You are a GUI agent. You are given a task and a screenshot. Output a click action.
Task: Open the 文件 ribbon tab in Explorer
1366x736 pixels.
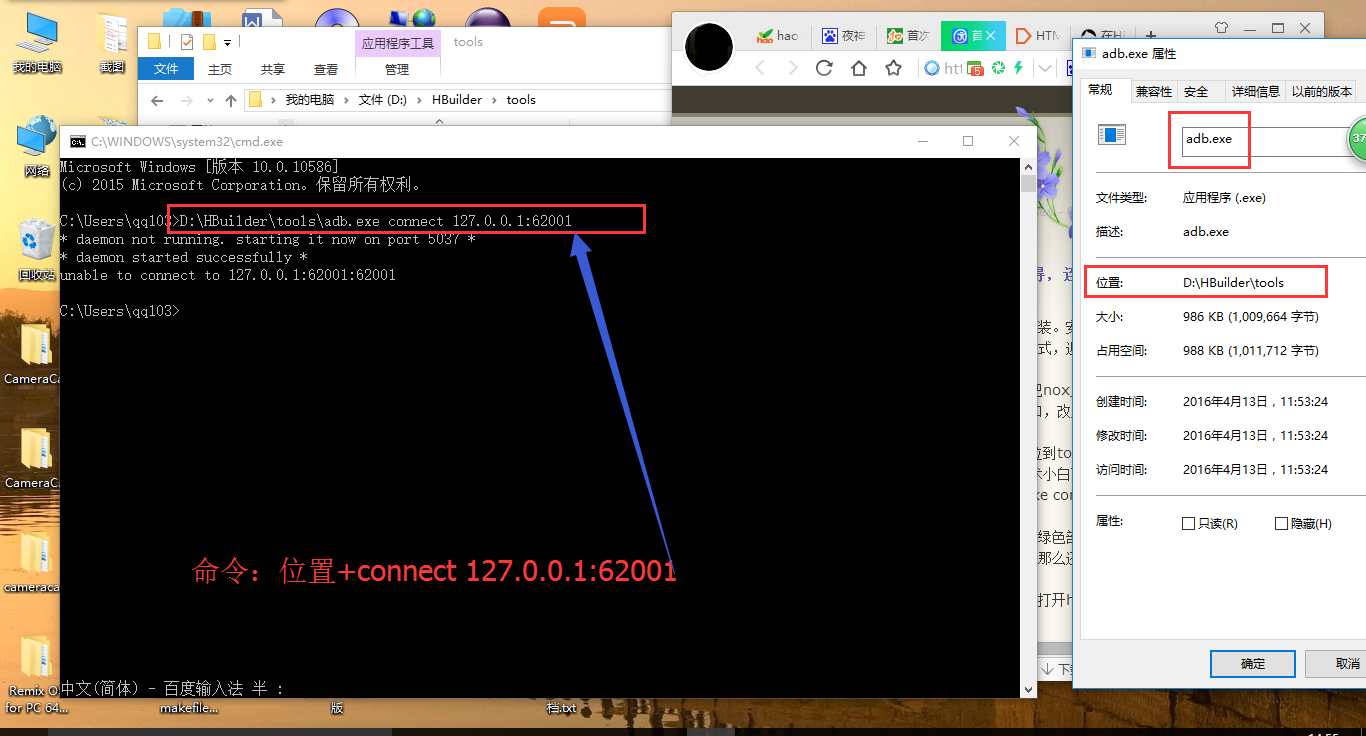[166, 69]
